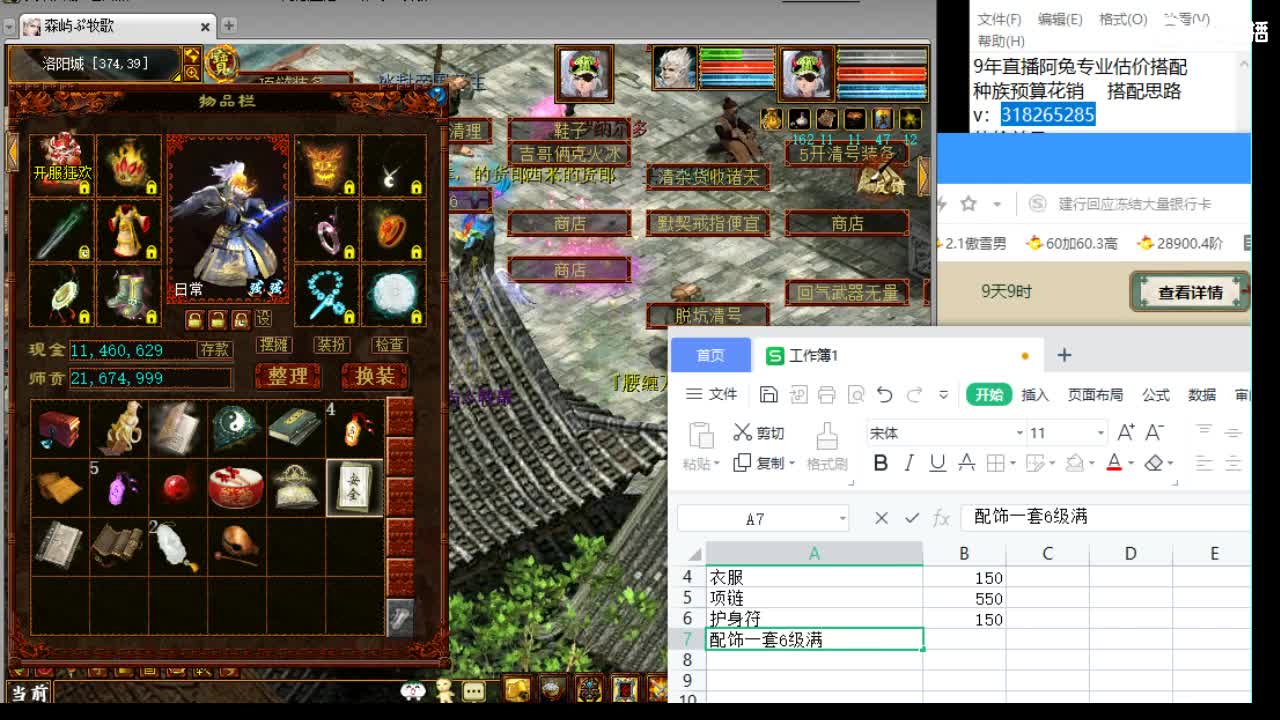Select the 插入 ribbon tab
Viewport: 1280px width, 720px height.
point(1035,395)
